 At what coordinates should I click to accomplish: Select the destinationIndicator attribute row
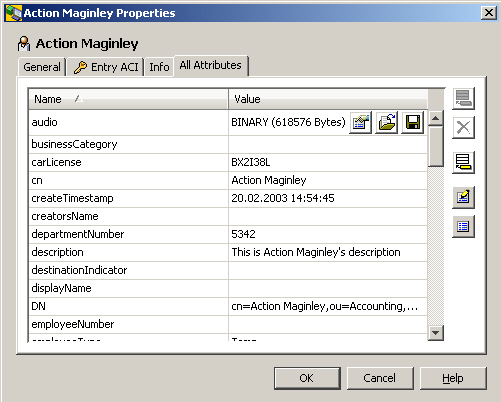[x=228, y=270]
